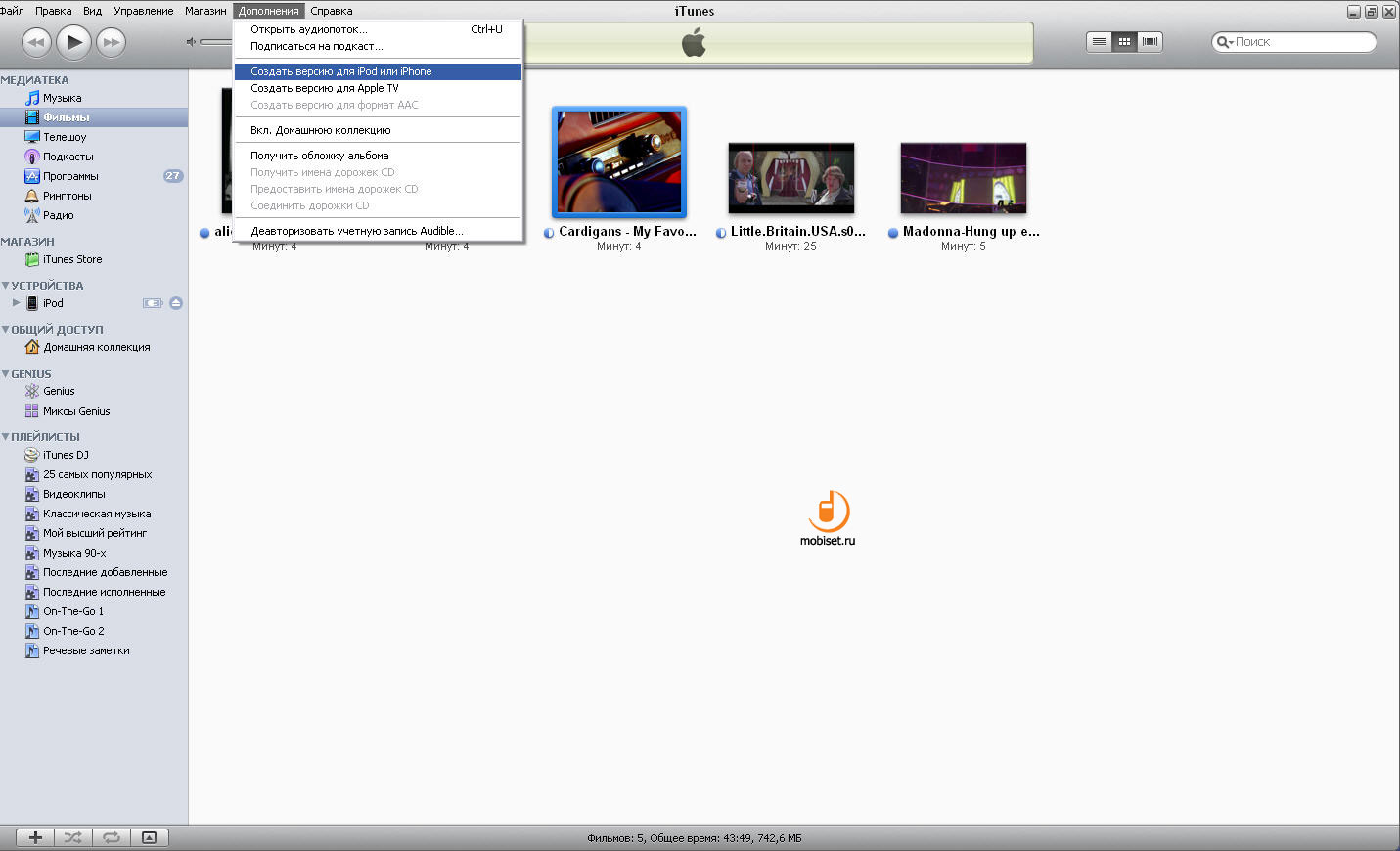Switch to list view
This screenshot has width=1400, height=851.
[1099, 41]
